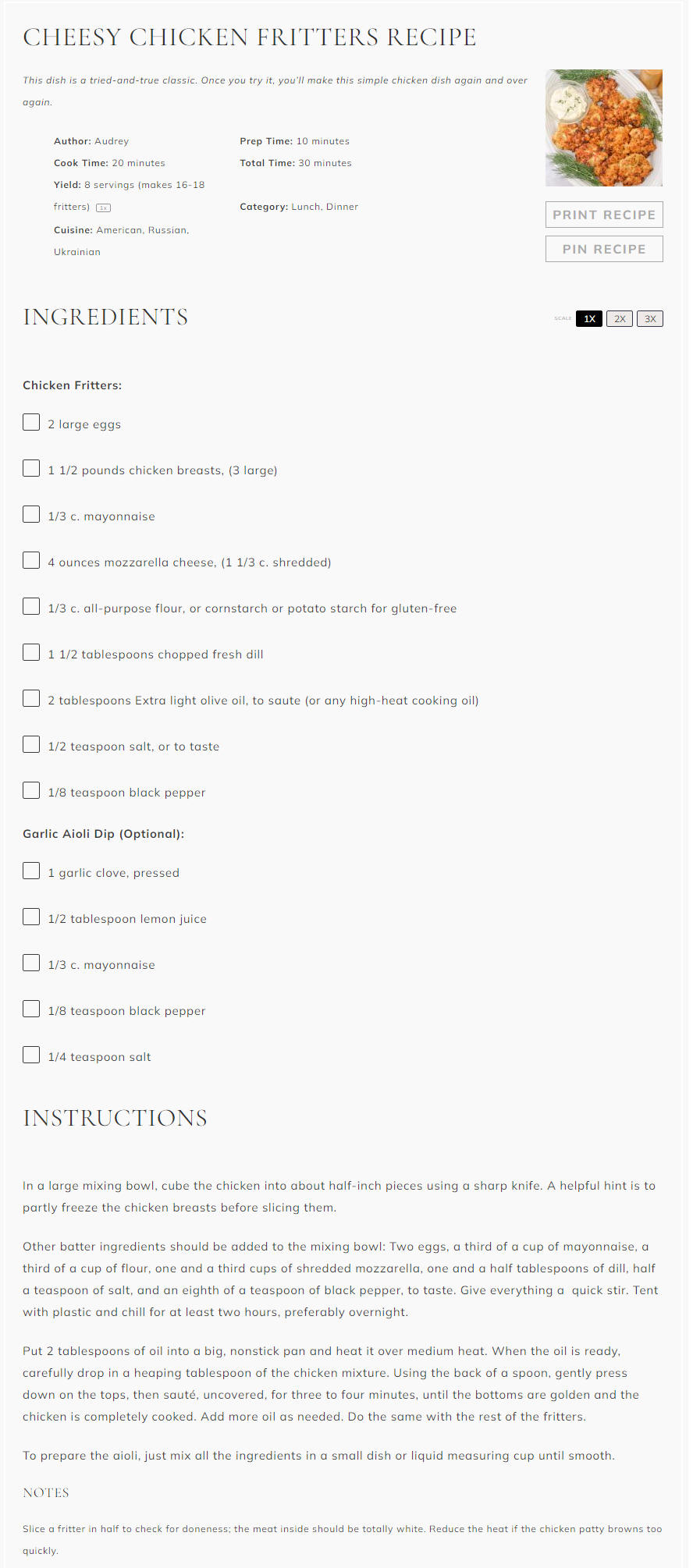This screenshot has width=693, height=1568.
Task: Scale ingredients to 2X
Action: [x=620, y=318]
